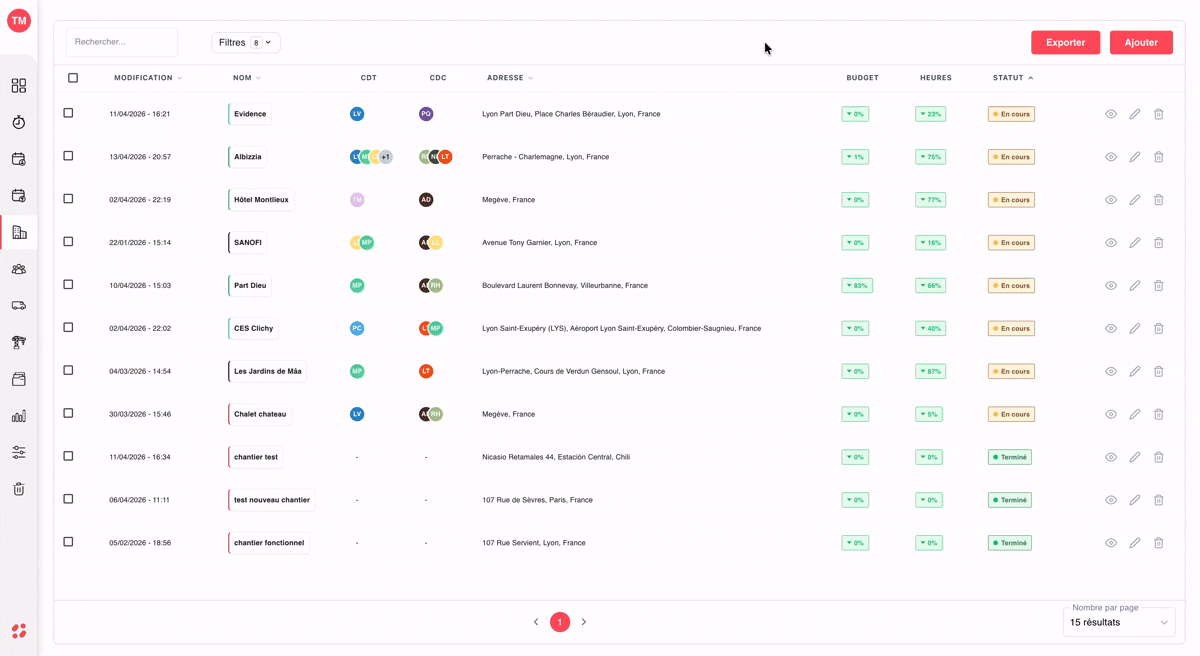
Task: Click the Part Dieu 83% budget badge
Action: pyautogui.click(x=857, y=286)
